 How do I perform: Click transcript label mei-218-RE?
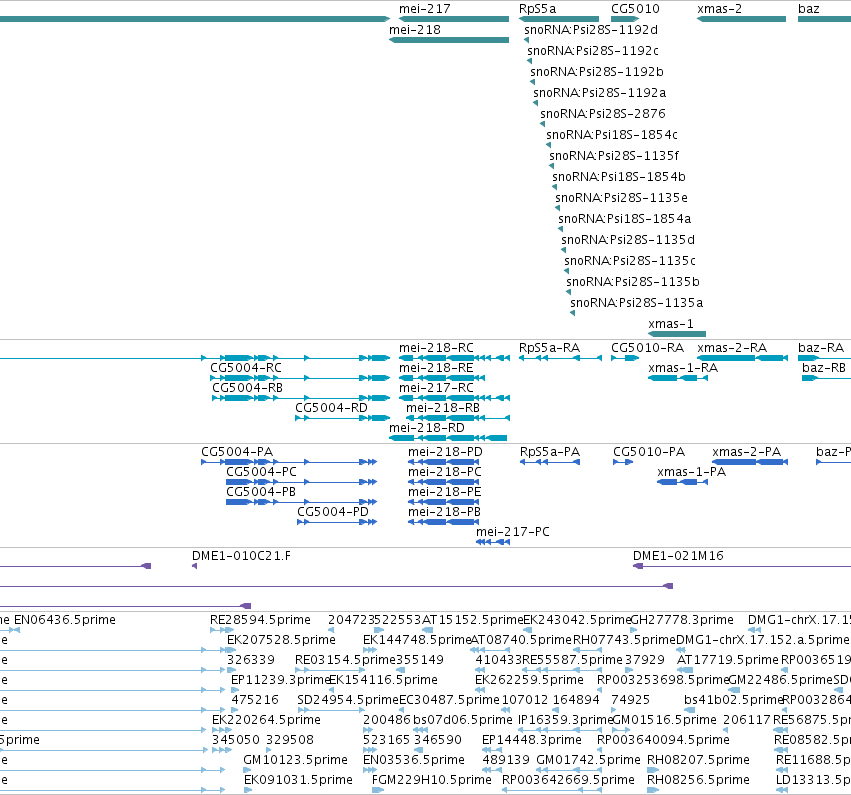pyautogui.click(x=436, y=368)
